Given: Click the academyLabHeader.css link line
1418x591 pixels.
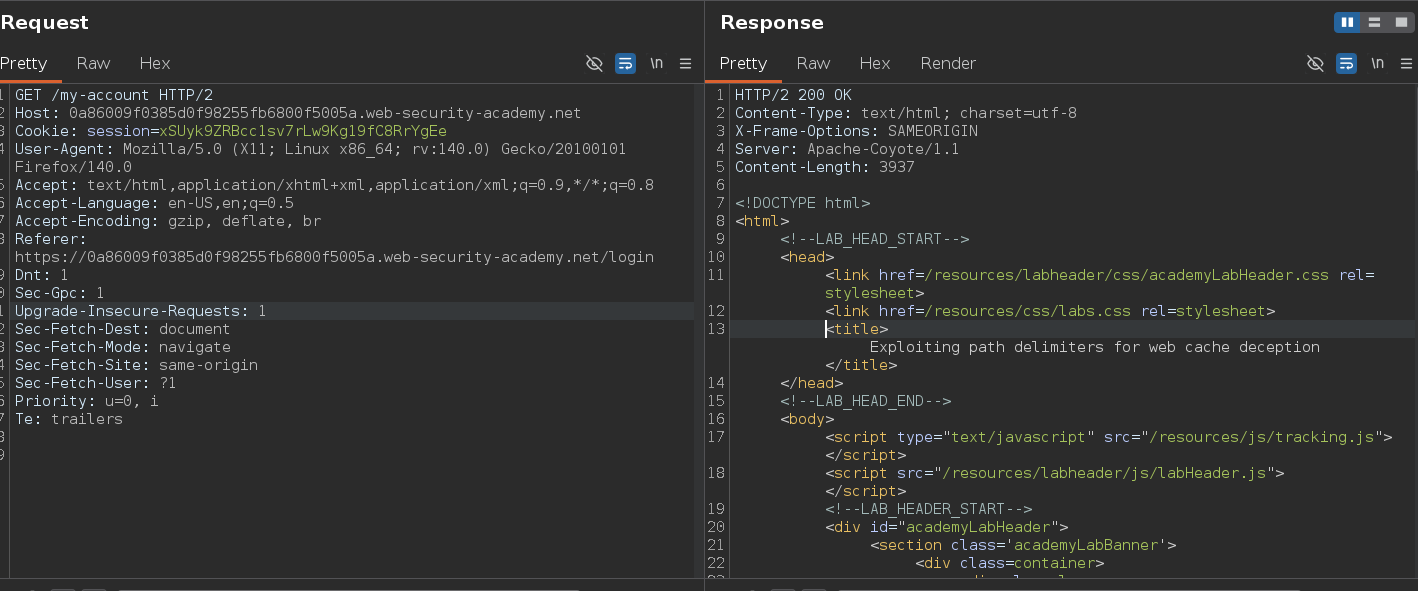Looking at the screenshot, I should pyautogui.click(x=1100, y=275).
